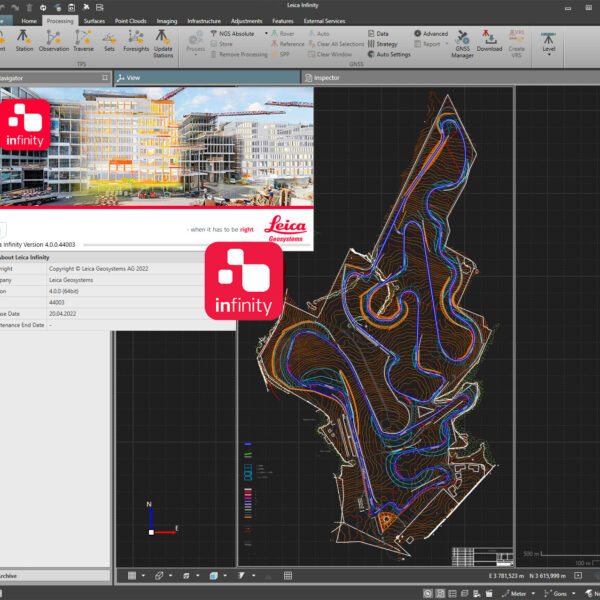
Task: Open the Adjustments ribbon tab
Action: pyautogui.click(x=246, y=21)
